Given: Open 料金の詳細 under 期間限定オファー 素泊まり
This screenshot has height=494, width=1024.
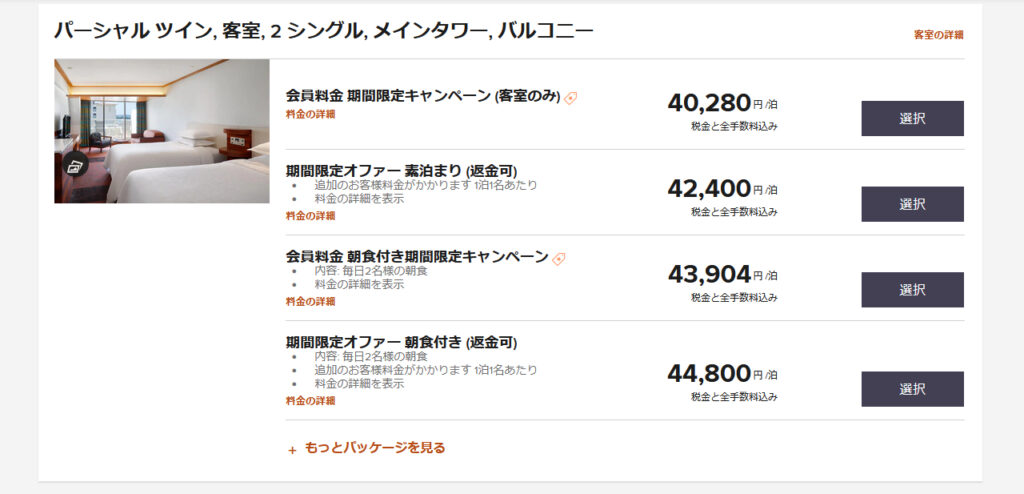Looking at the screenshot, I should 310,215.
